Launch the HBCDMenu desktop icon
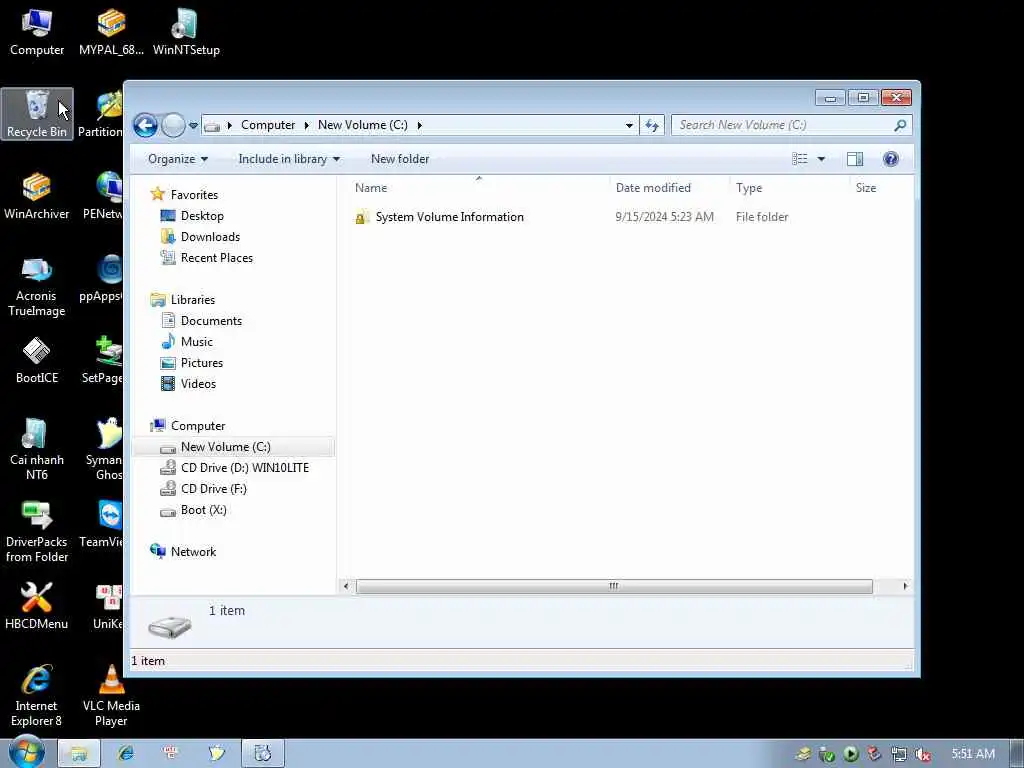The image size is (1024, 768). pos(37,606)
